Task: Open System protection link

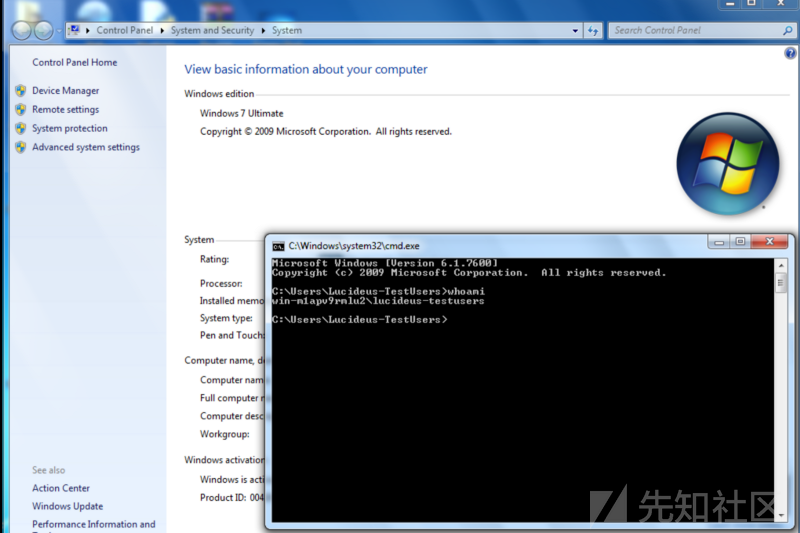Action: pyautogui.click(x=70, y=129)
